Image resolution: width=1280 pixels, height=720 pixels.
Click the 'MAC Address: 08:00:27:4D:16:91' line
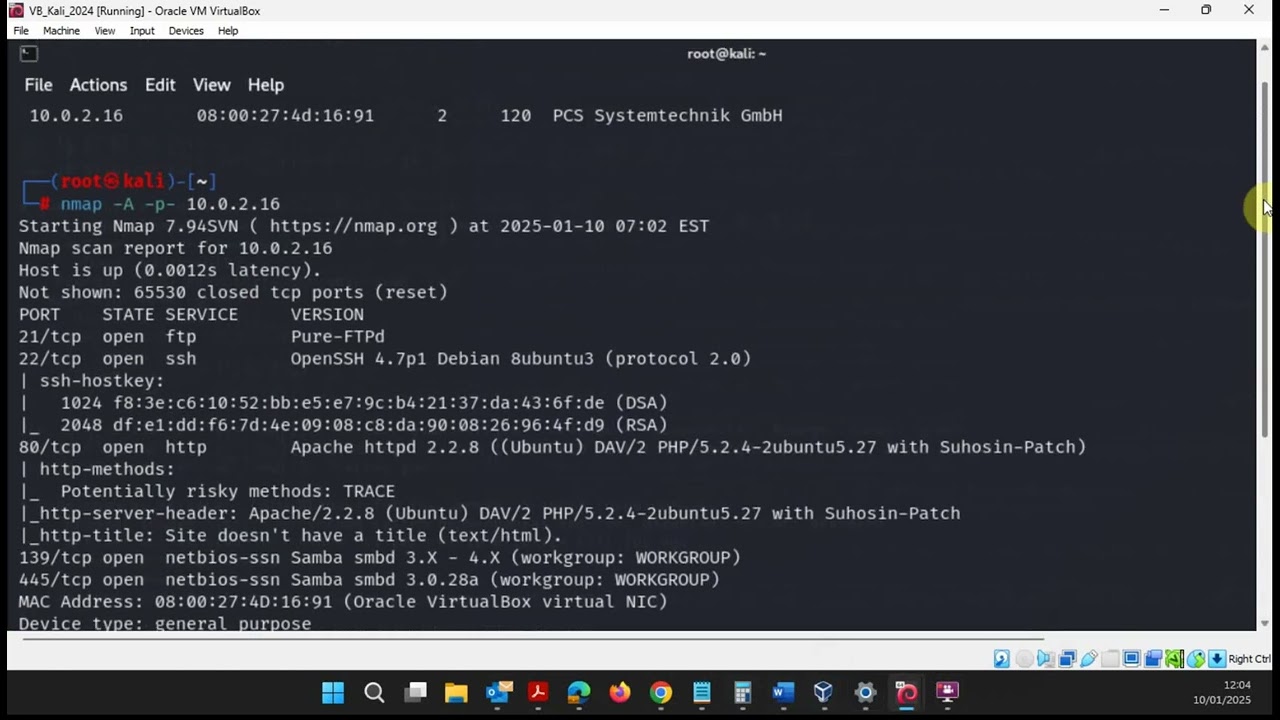(x=343, y=601)
